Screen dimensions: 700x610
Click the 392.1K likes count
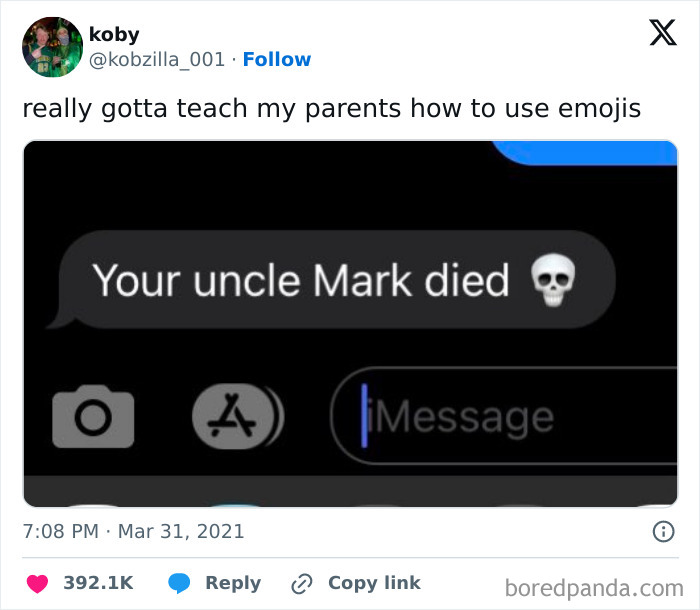pyautogui.click(x=98, y=583)
